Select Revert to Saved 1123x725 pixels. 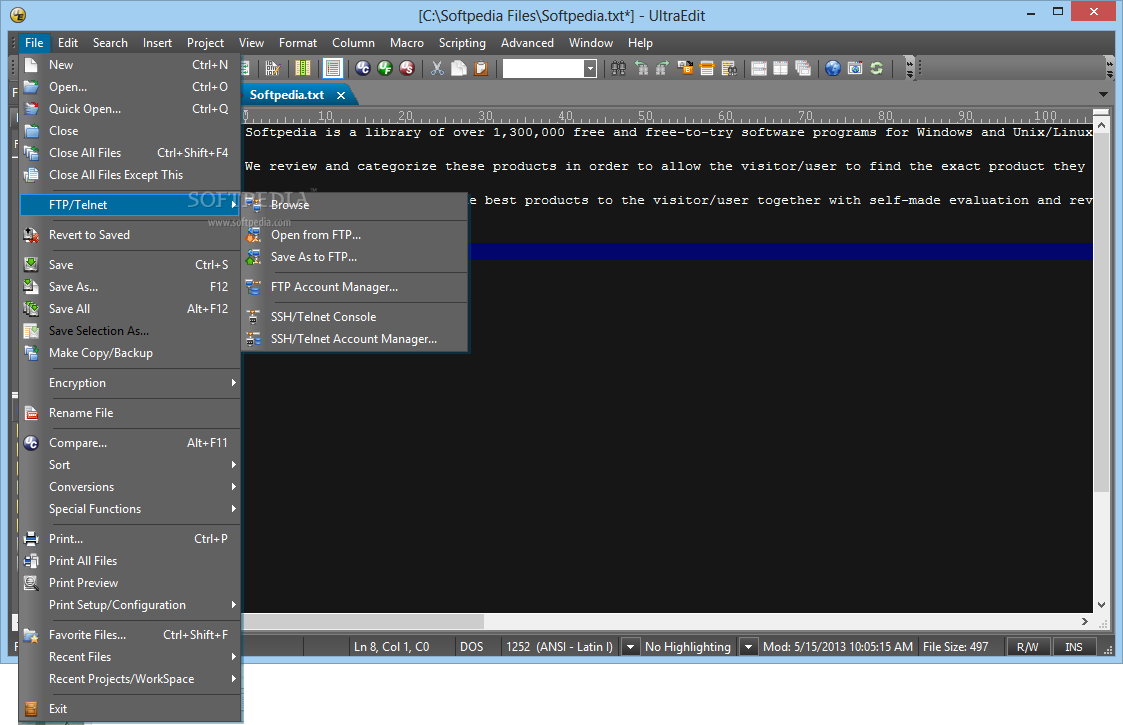tap(130, 235)
